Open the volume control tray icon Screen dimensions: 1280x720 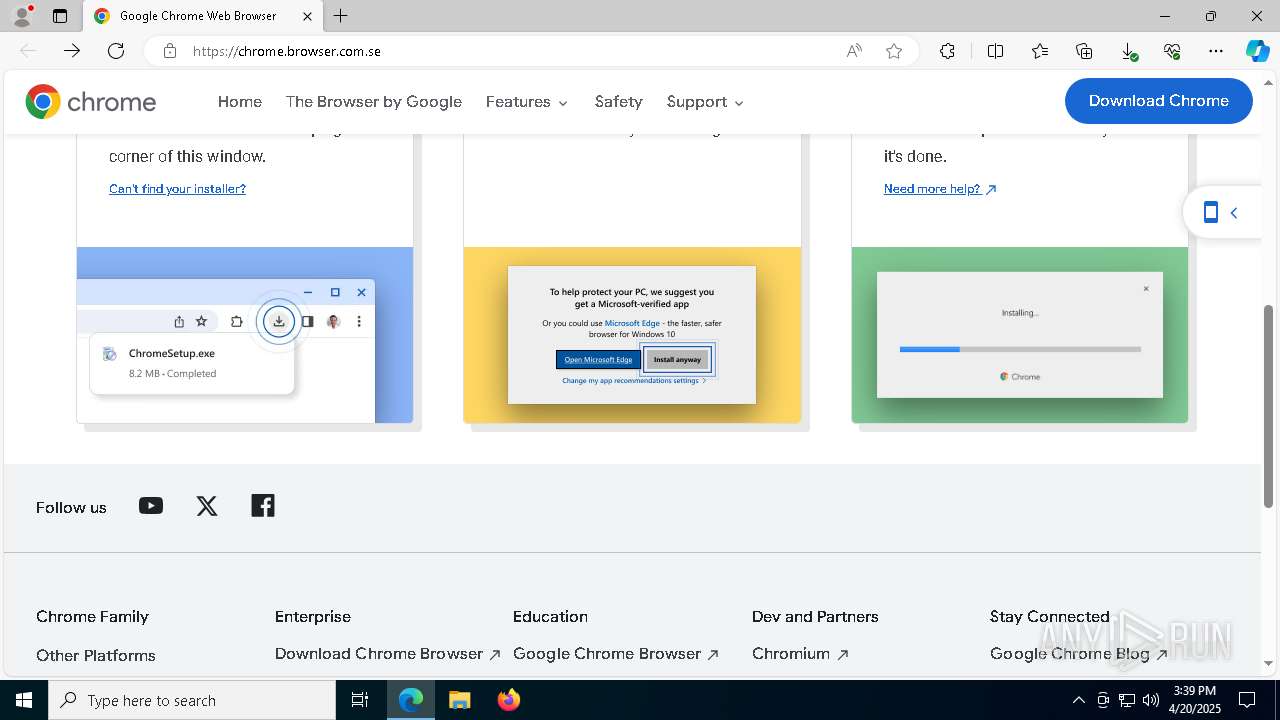(x=1151, y=700)
